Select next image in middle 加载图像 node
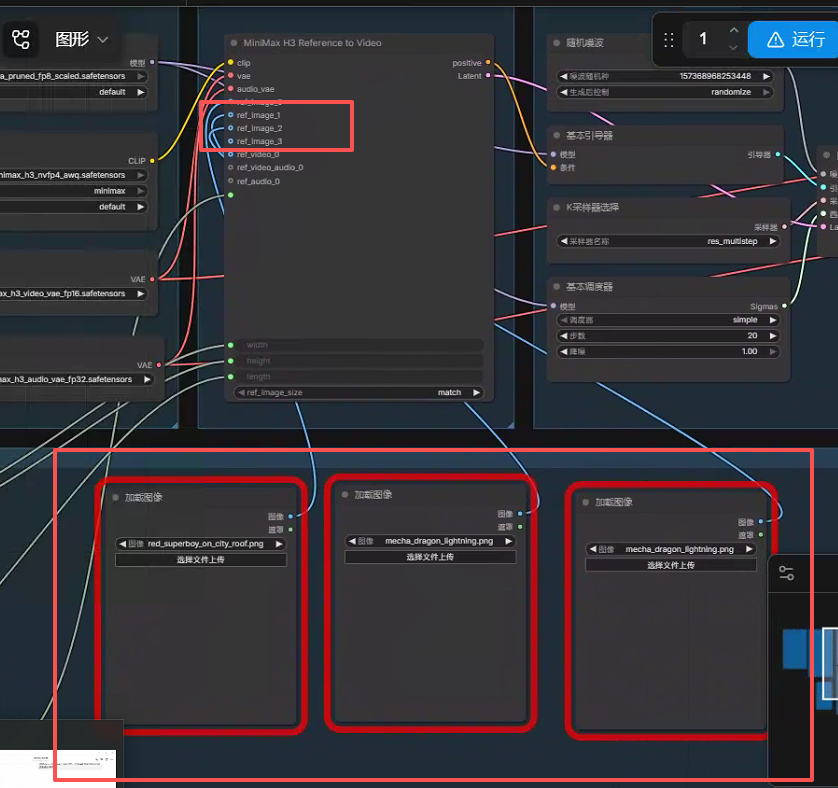The width and height of the screenshot is (838, 788). point(509,542)
